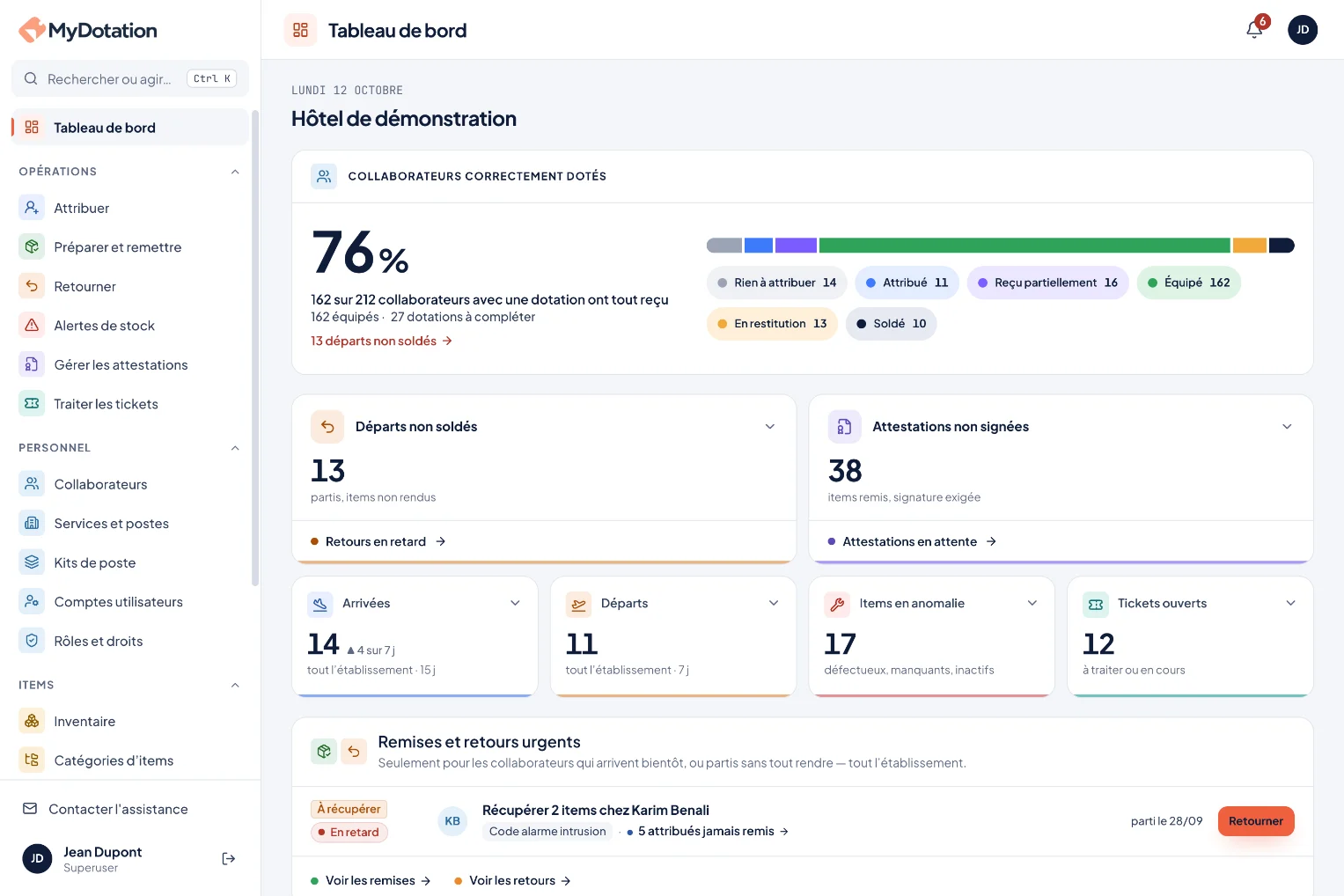
Task: Click the En restitution 13 legend chip
Action: (x=772, y=324)
